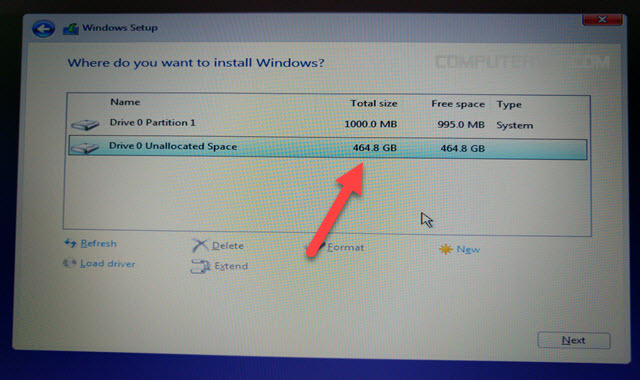Choose Extend partition
Viewport: 640px width, 380px height.
[x=231, y=266]
